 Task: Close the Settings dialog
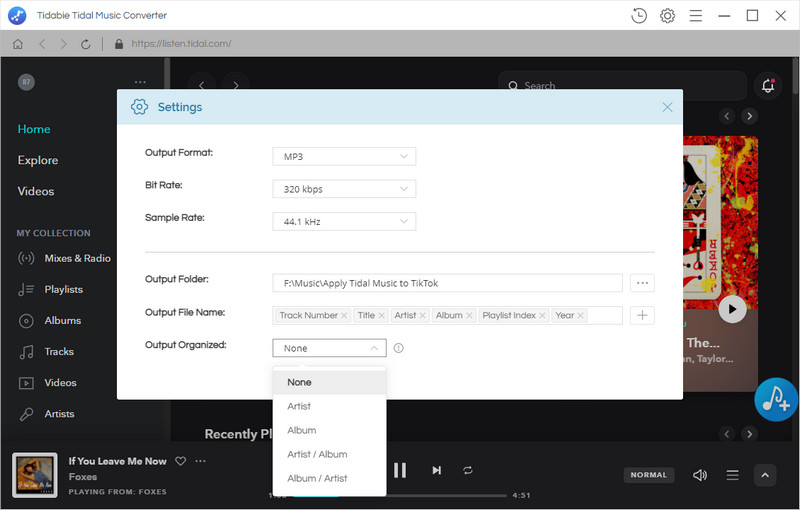667,107
